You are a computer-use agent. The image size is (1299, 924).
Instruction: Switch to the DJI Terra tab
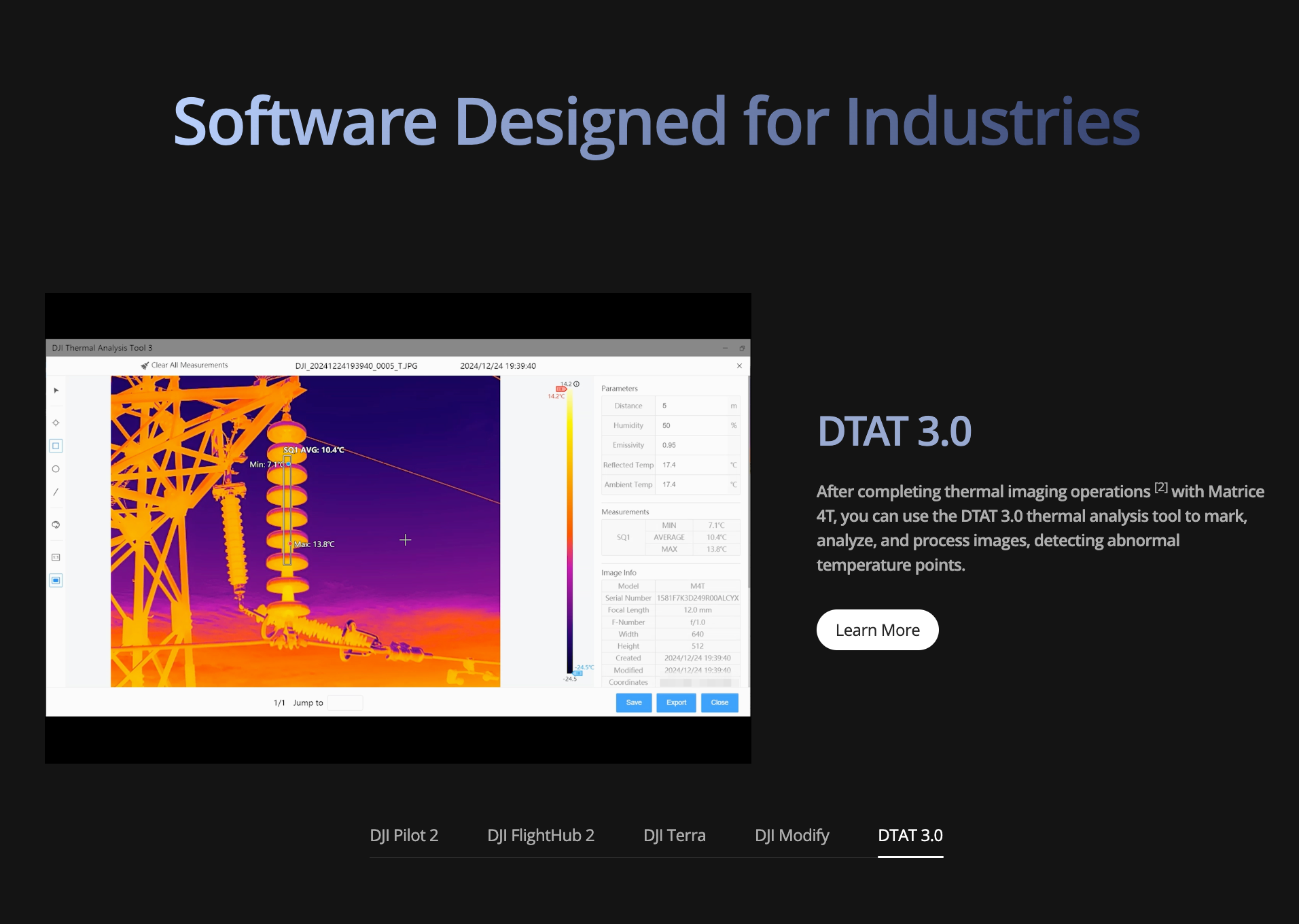675,835
